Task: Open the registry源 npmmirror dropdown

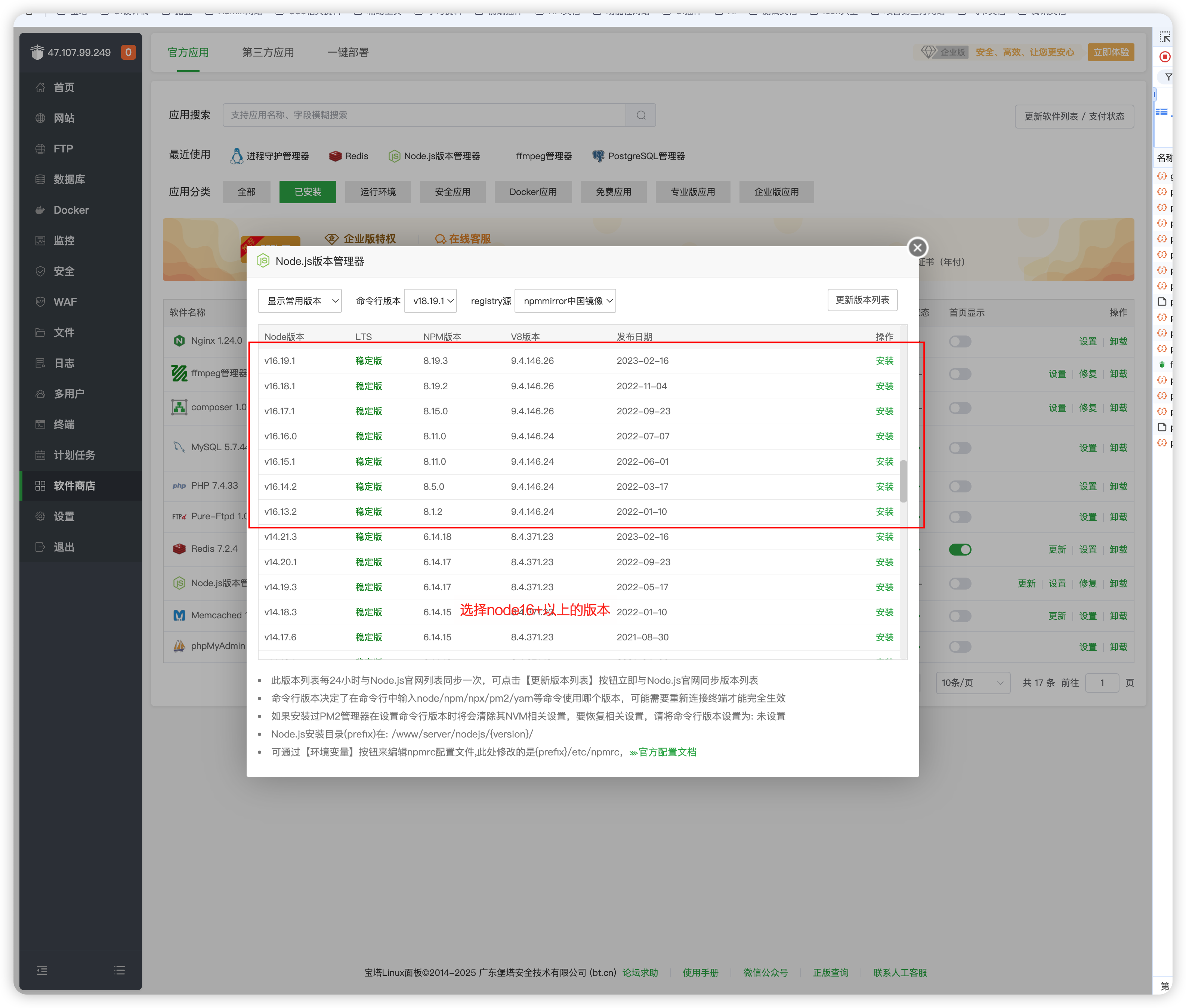Action: (565, 301)
